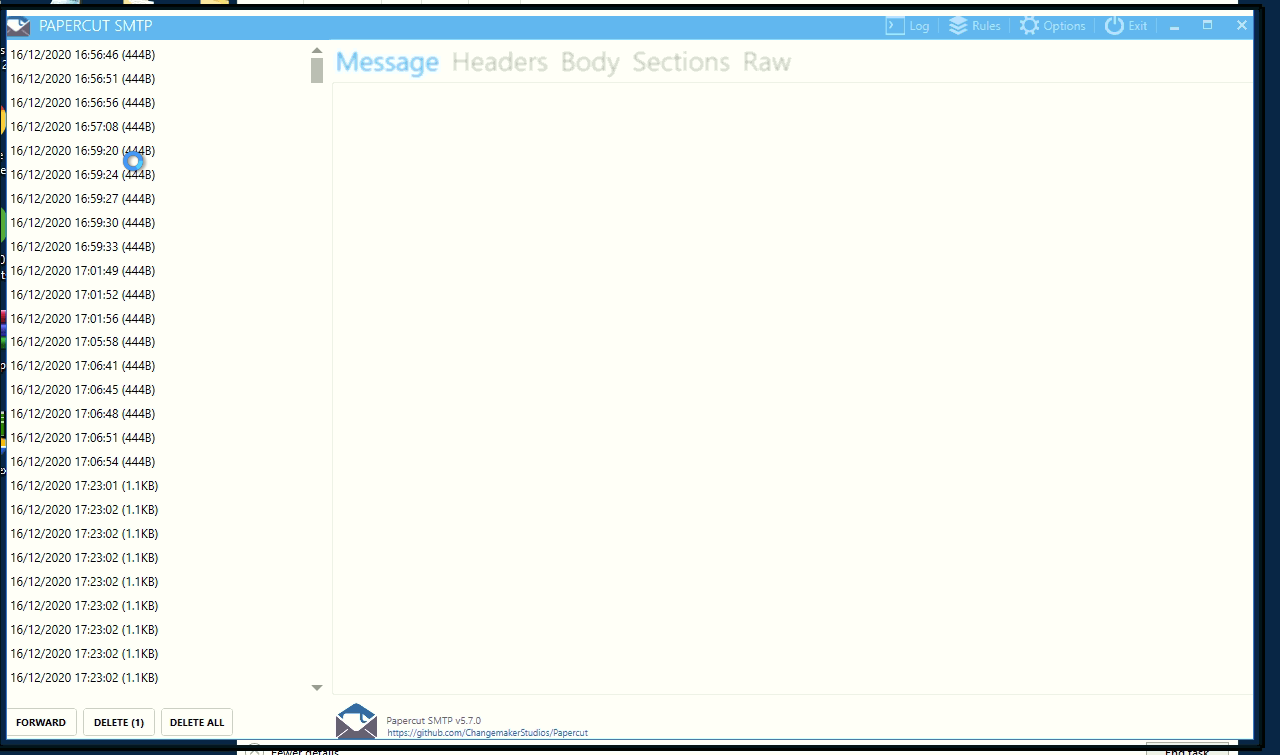Switch to the Raw tab
1280x755 pixels.
tap(767, 61)
